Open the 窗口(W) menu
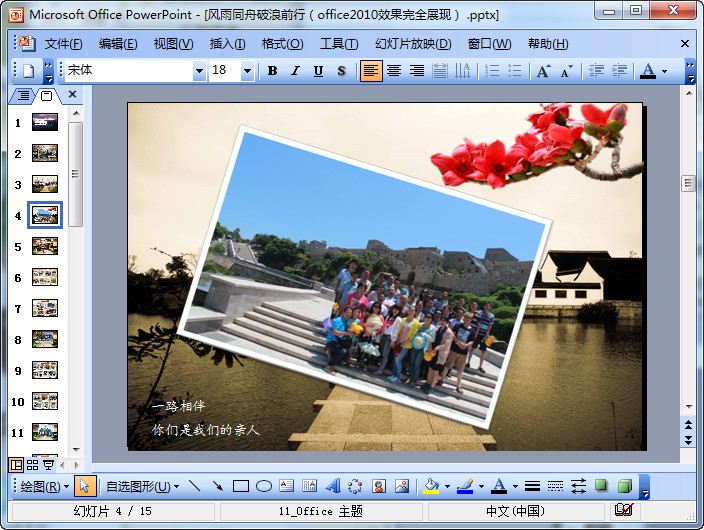The image size is (704, 530). (489, 44)
